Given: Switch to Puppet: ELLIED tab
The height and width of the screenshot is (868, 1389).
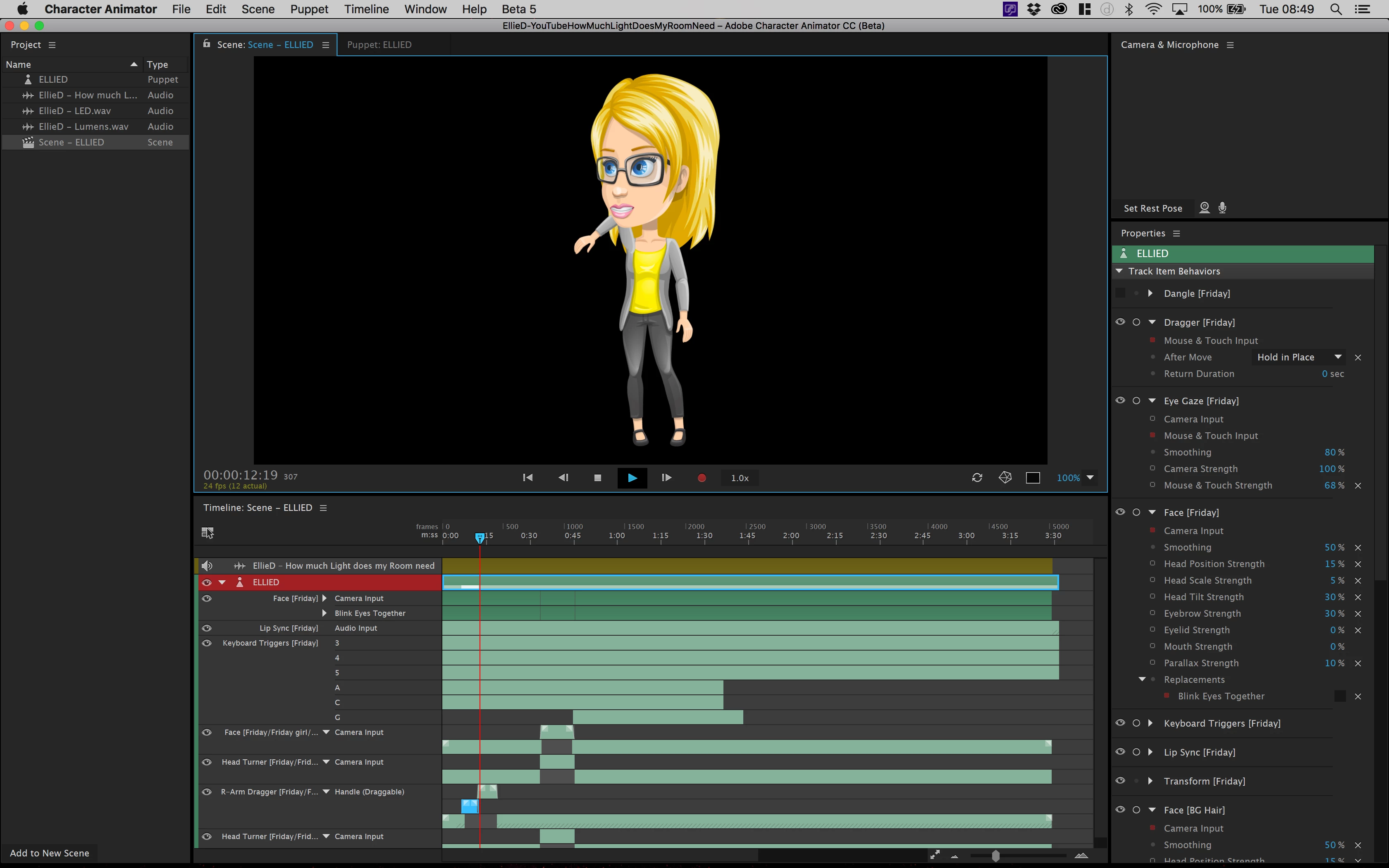Looking at the screenshot, I should click(379, 45).
